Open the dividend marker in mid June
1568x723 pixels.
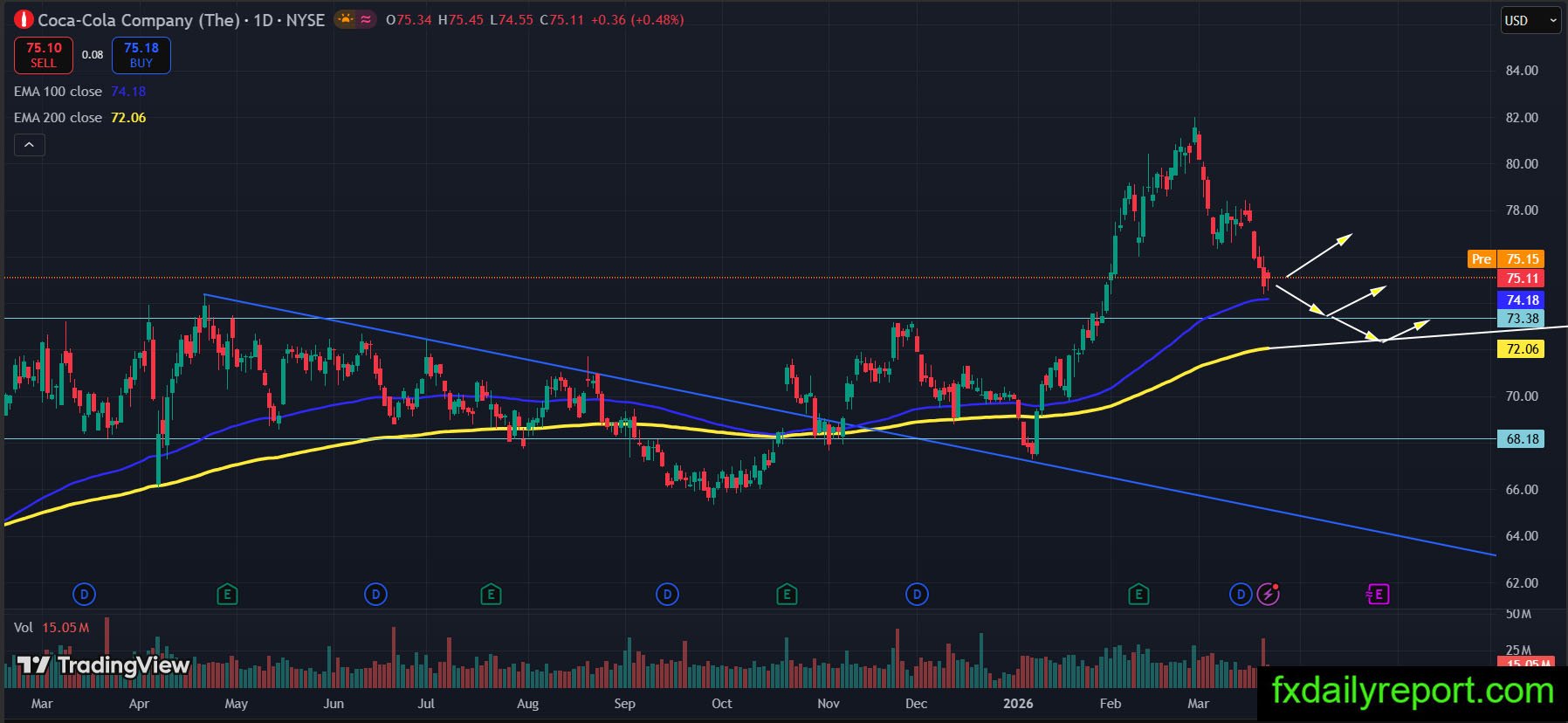click(375, 595)
